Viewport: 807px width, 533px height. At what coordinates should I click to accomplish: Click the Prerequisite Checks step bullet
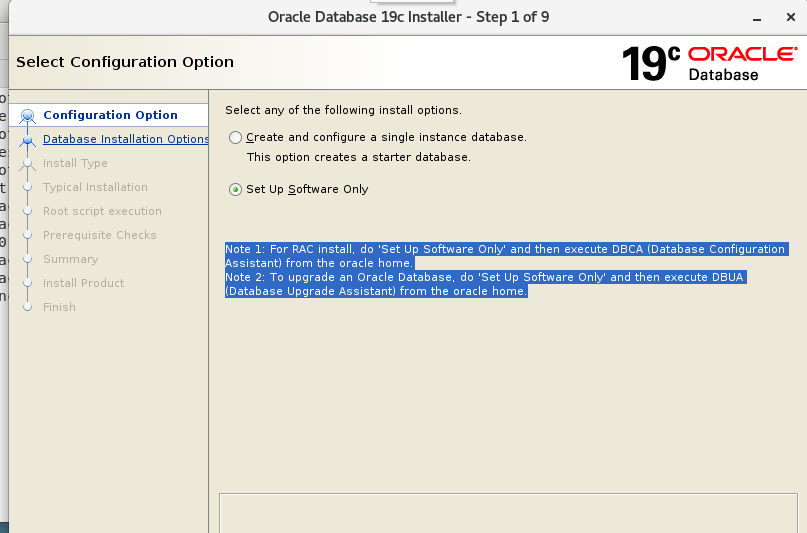28,235
